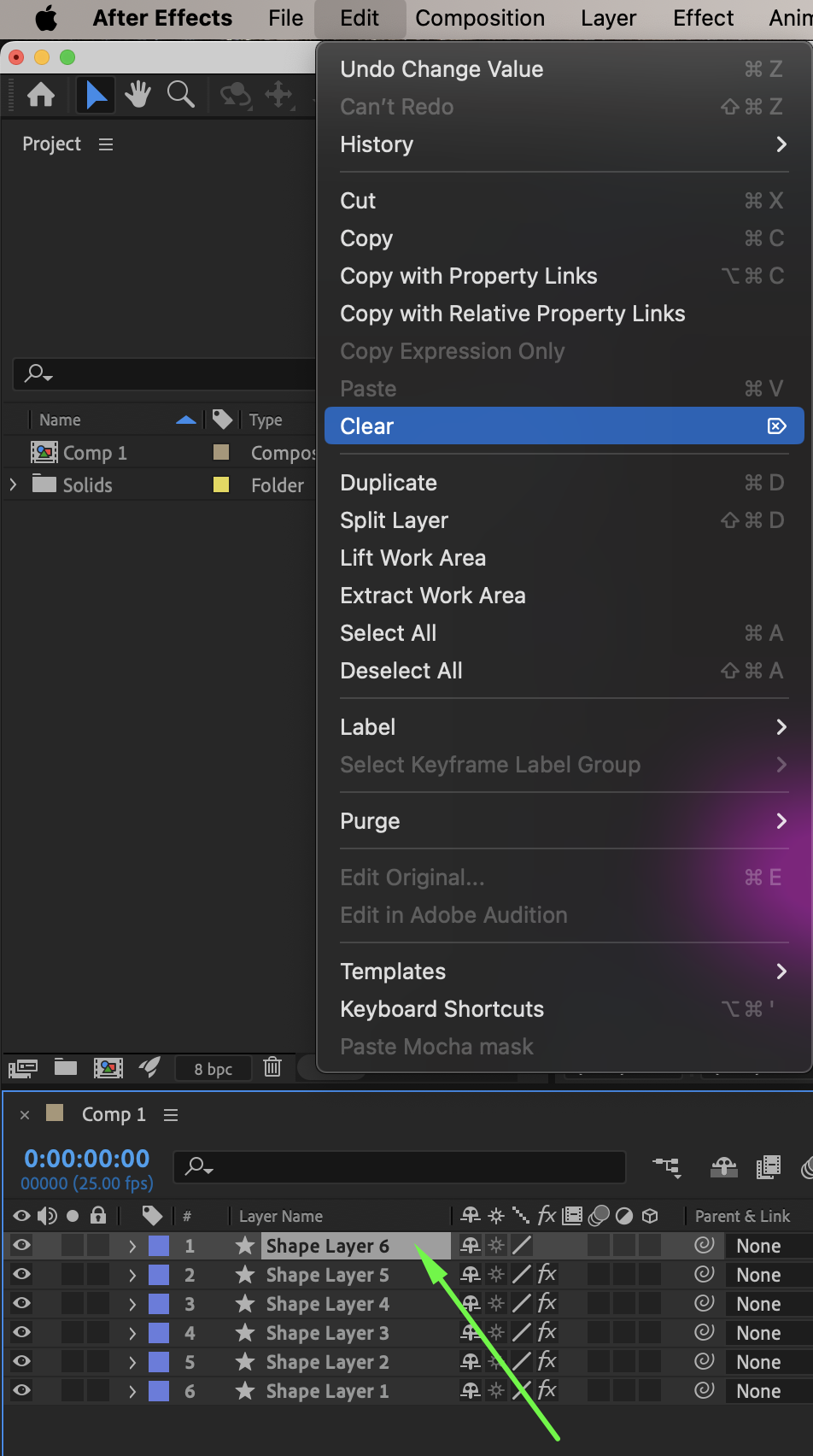Choose Duplicate from the Edit menu
The height and width of the screenshot is (1456, 813).
click(x=564, y=483)
